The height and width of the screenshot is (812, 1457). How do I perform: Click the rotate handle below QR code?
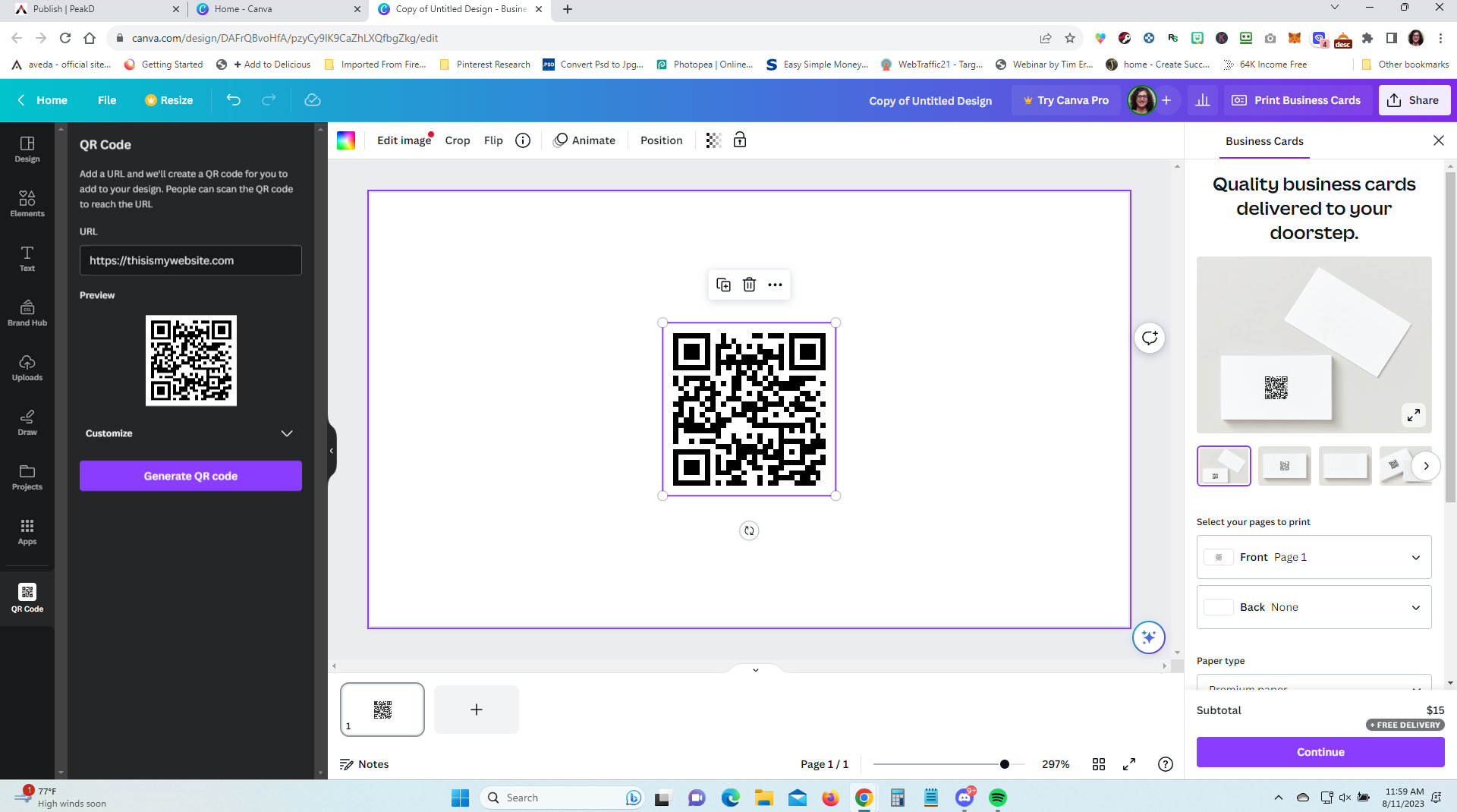point(749,530)
